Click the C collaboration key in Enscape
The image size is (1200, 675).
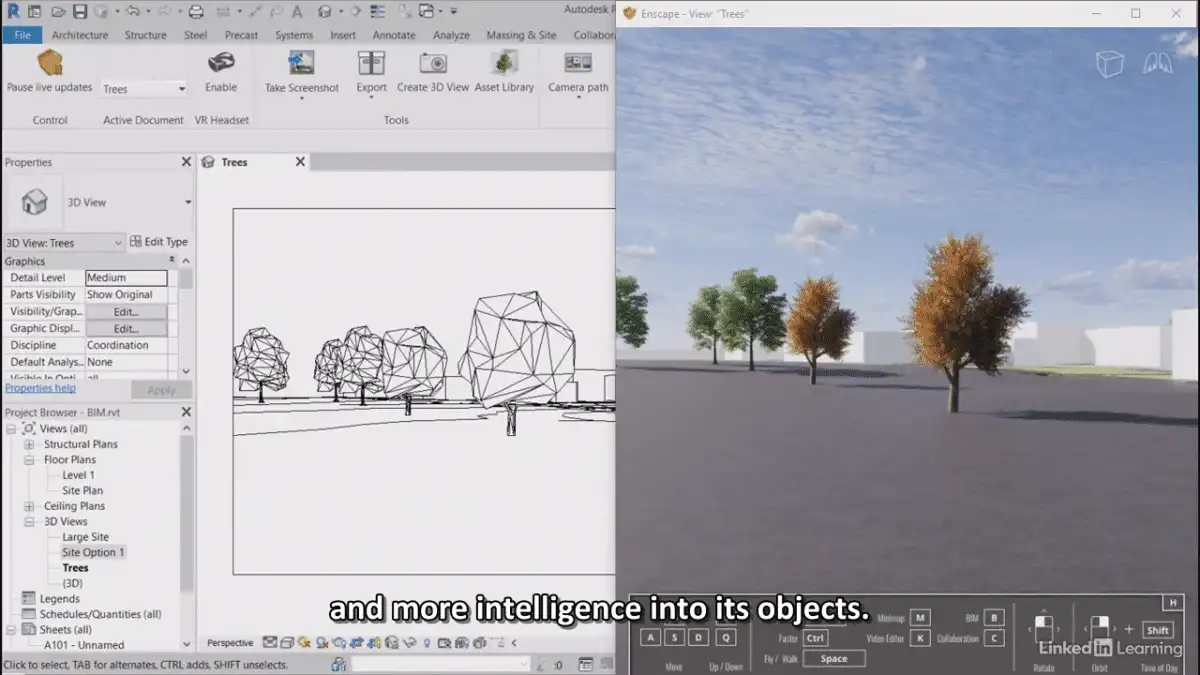coord(994,638)
